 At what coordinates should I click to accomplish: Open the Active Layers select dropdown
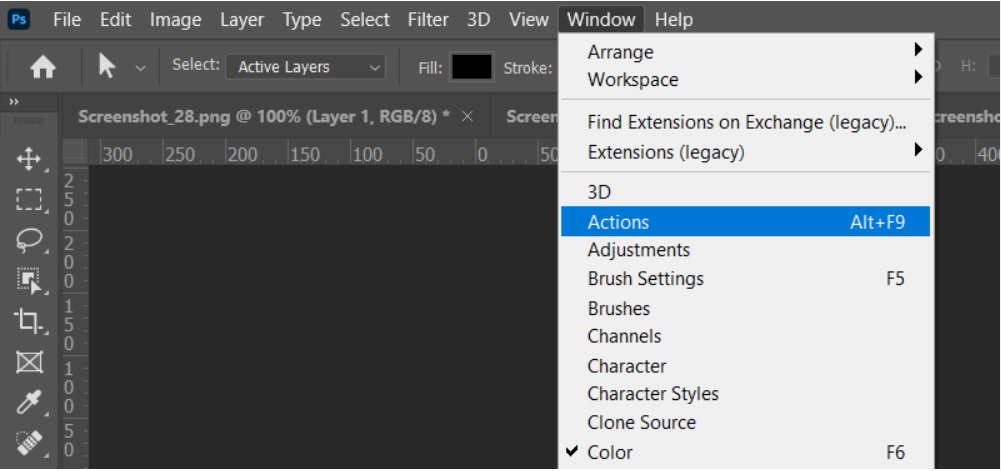306,67
